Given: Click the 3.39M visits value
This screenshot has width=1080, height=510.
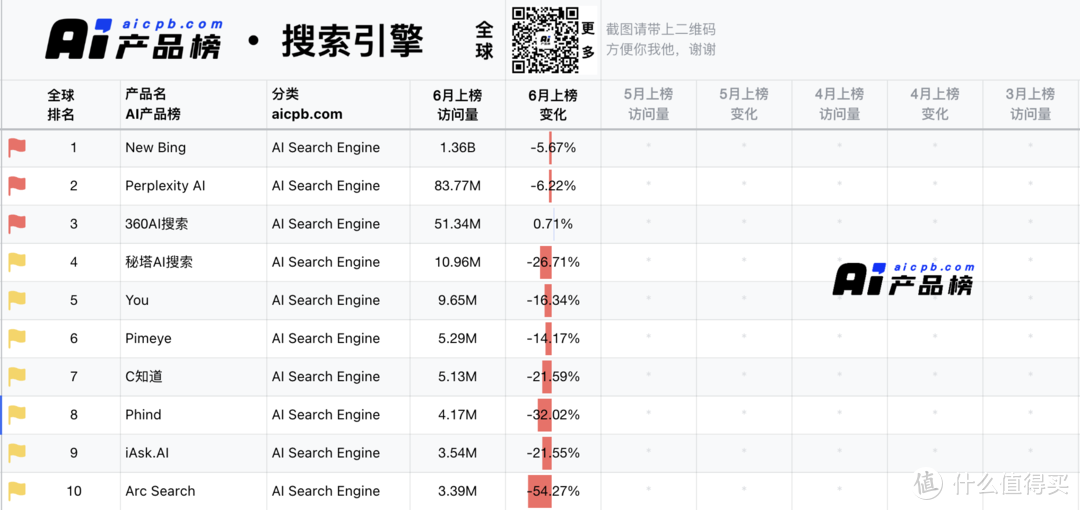Looking at the screenshot, I should 458,491.
